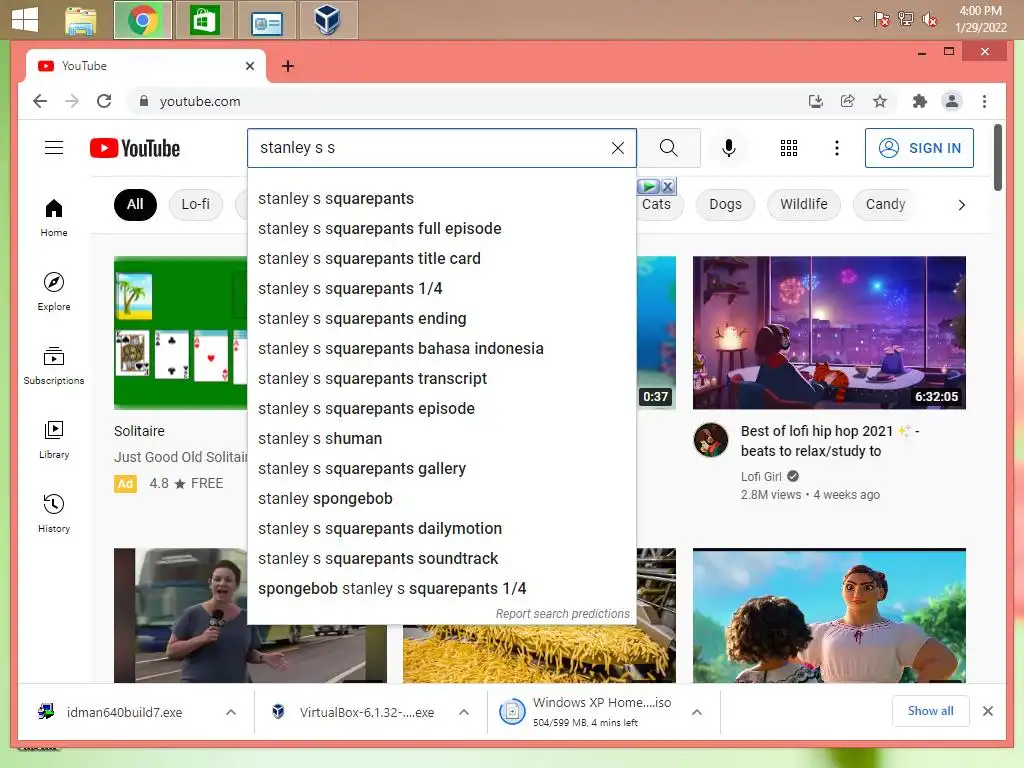Select the YouTube browser tab
The height and width of the screenshot is (768, 1024).
pos(146,66)
